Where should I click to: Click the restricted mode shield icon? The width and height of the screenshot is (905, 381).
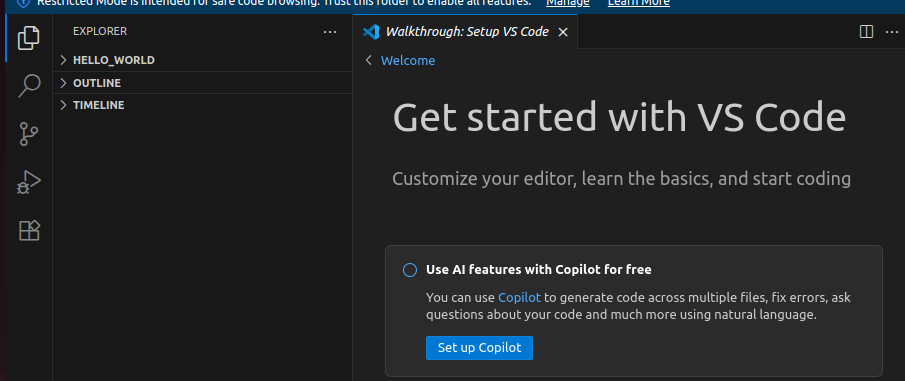23,2
